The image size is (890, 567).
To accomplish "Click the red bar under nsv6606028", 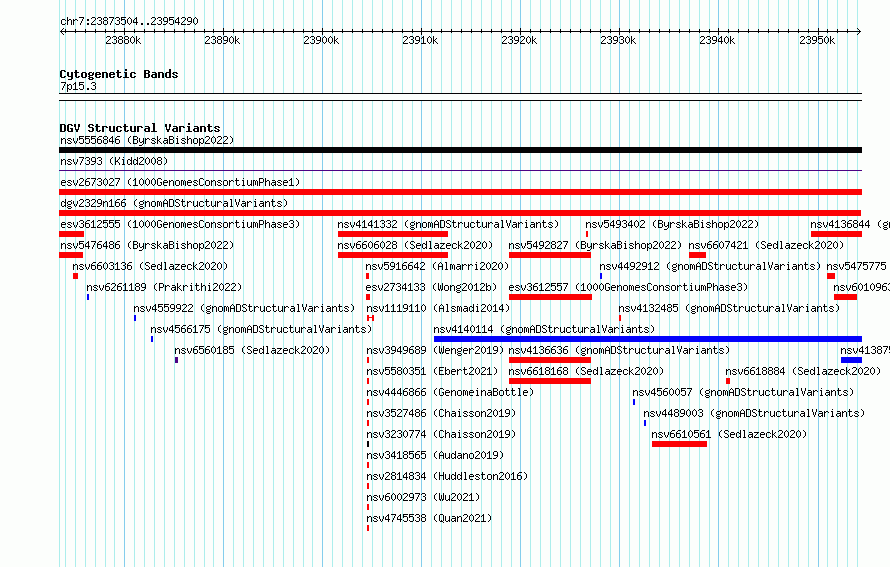I will click(393, 255).
